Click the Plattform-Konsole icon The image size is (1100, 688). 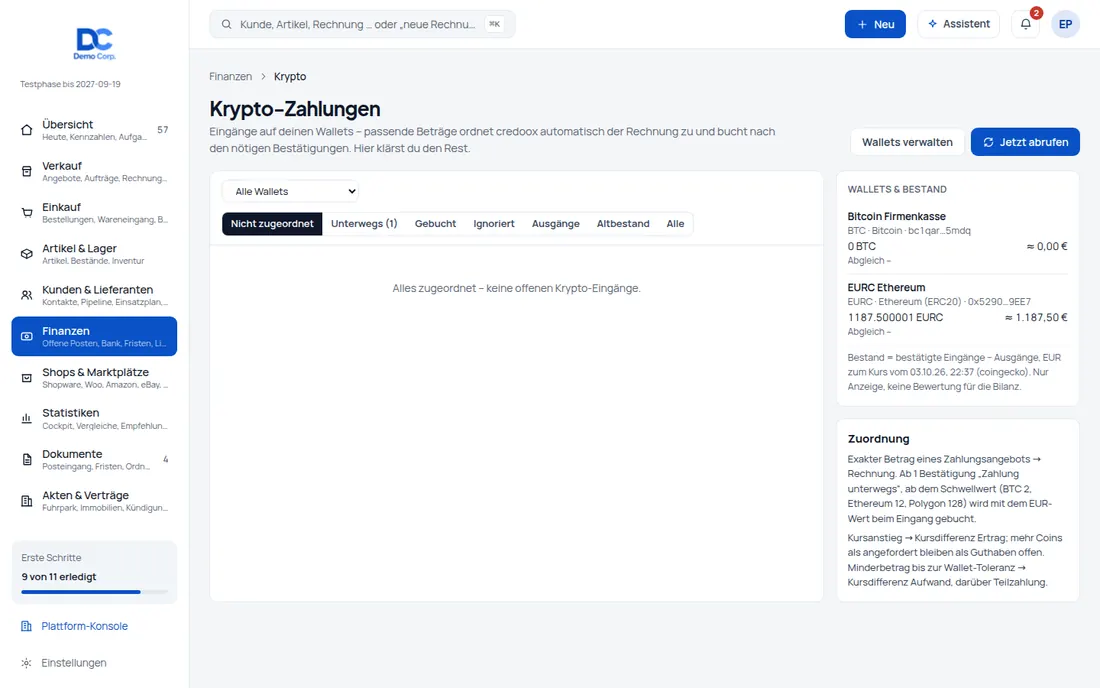pyautogui.click(x=27, y=626)
